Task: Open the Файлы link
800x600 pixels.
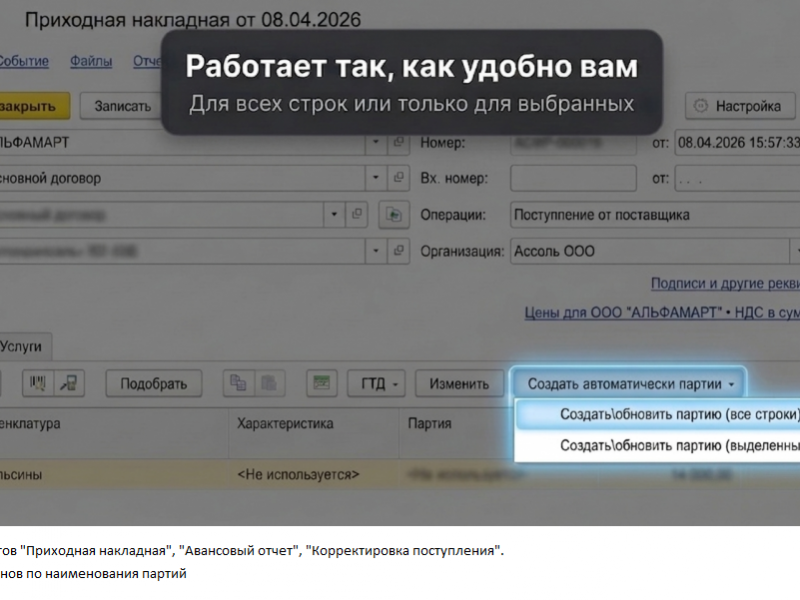Action: [91, 61]
